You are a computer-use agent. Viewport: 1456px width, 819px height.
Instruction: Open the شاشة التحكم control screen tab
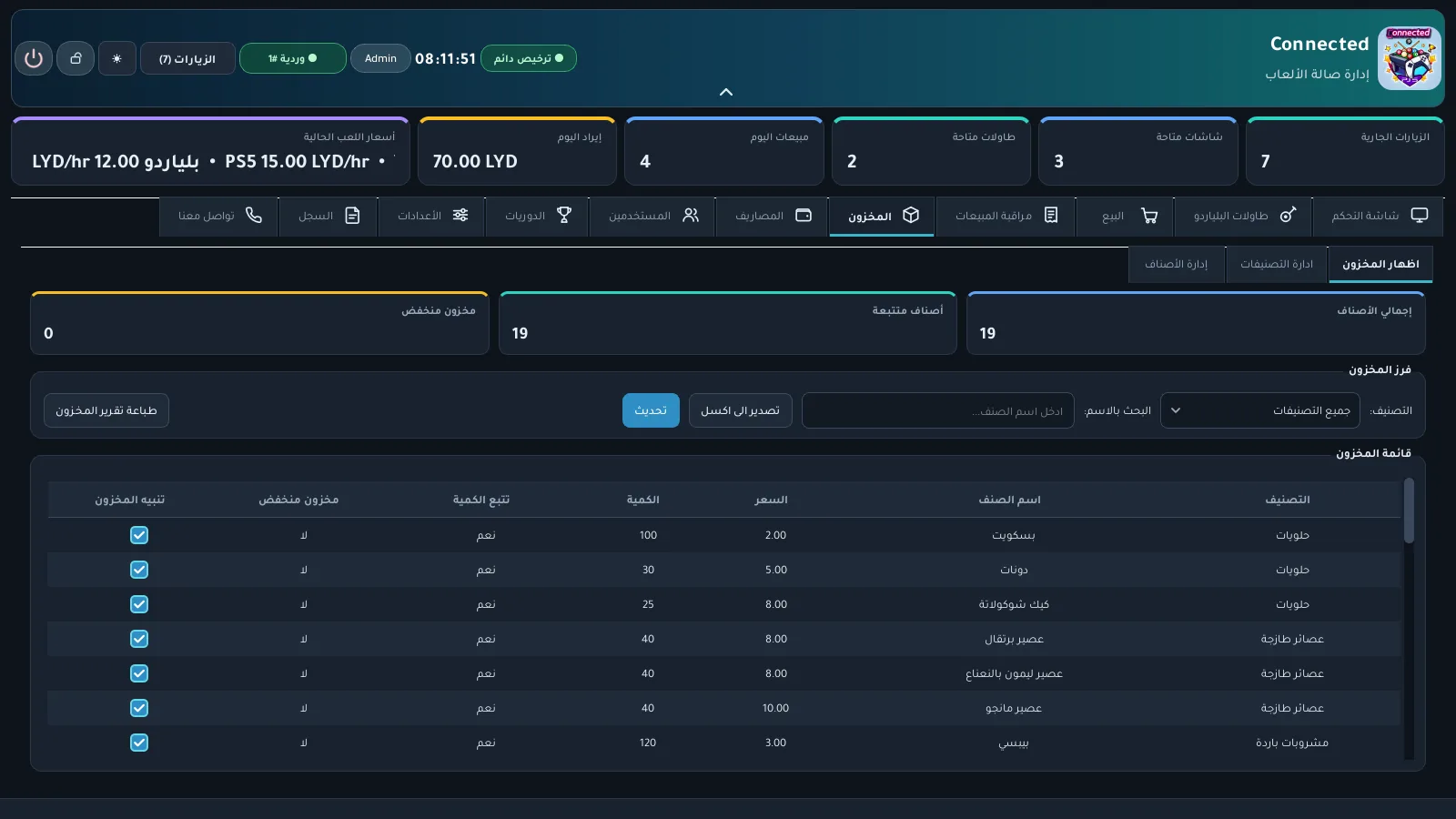pos(1380,216)
